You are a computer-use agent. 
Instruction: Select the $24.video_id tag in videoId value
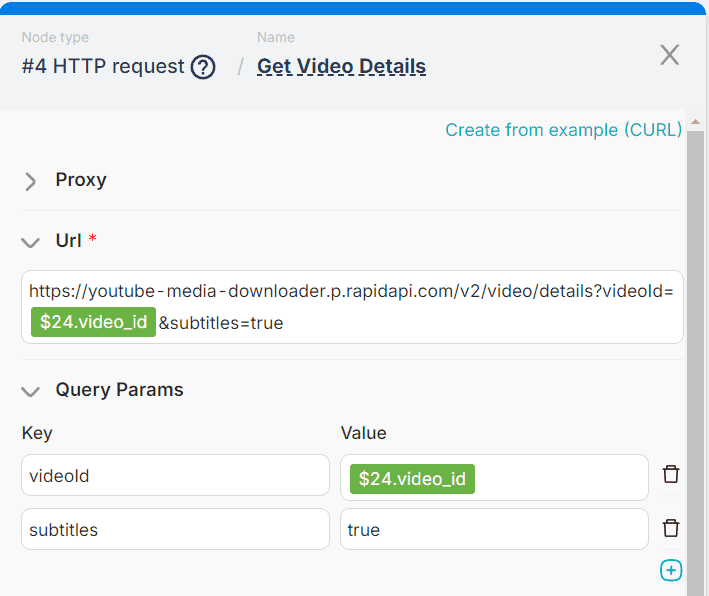point(412,479)
